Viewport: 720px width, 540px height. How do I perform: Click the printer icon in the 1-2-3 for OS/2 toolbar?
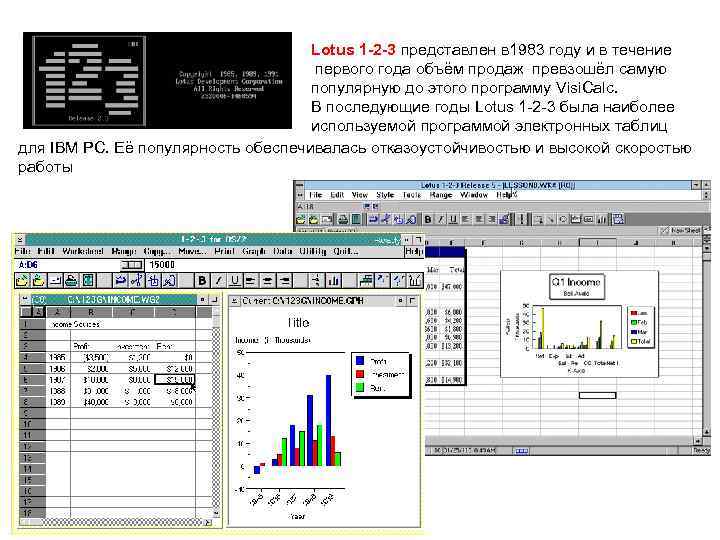pyautogui.click(x=71, y=280)
